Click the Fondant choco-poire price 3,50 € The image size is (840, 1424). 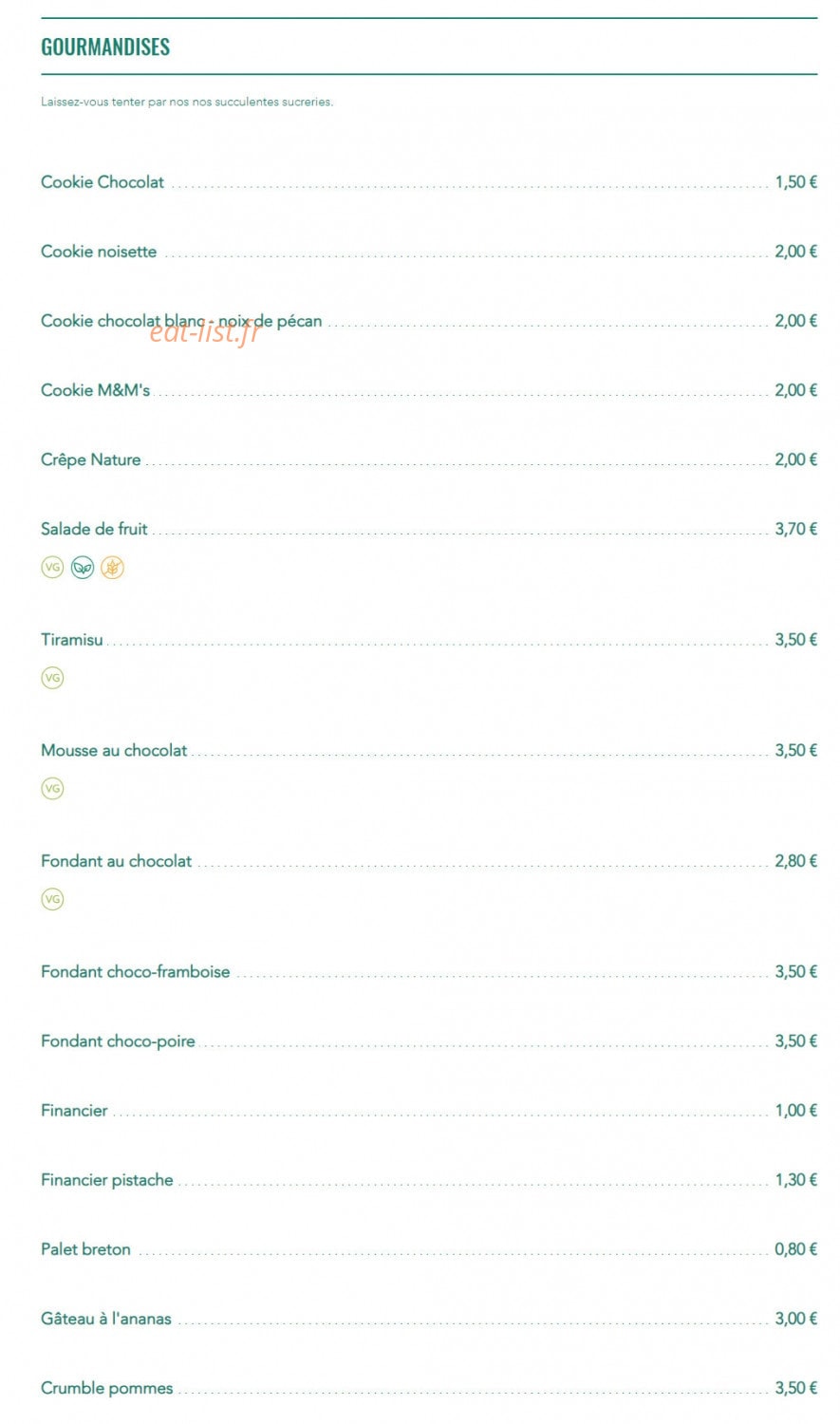pyautogui.click(x=795, y=1041)
